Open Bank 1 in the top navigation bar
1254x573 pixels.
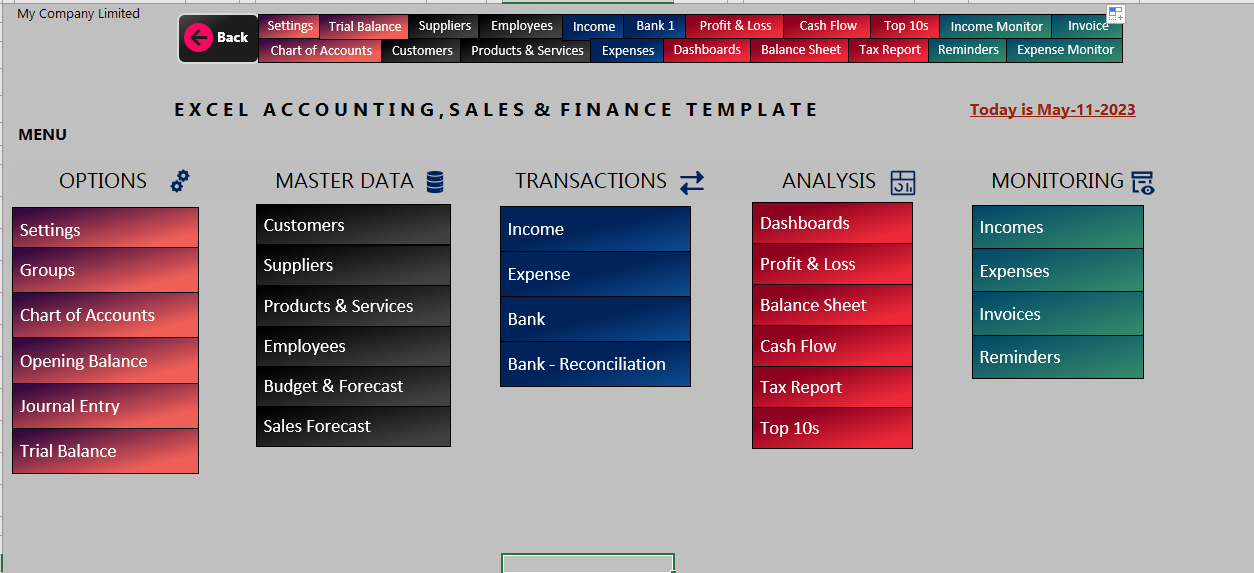(x=655, y=26)
